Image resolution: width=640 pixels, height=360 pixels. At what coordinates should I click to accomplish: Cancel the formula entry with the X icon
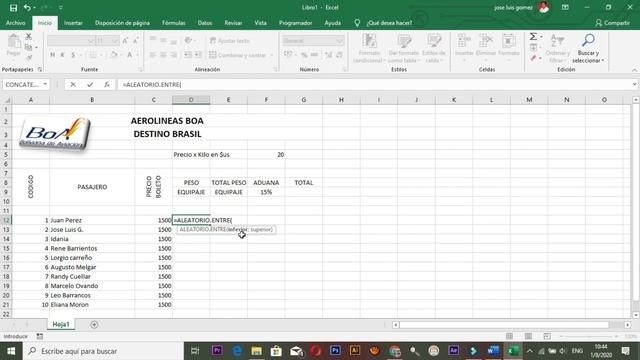[73, 84]
